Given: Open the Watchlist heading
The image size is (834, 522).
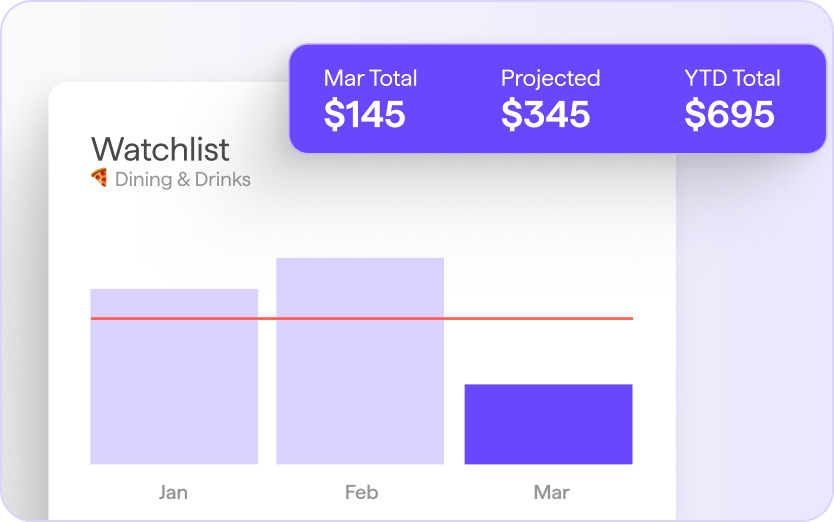Looking at the screenshot, I should click(x=160, y=149).
